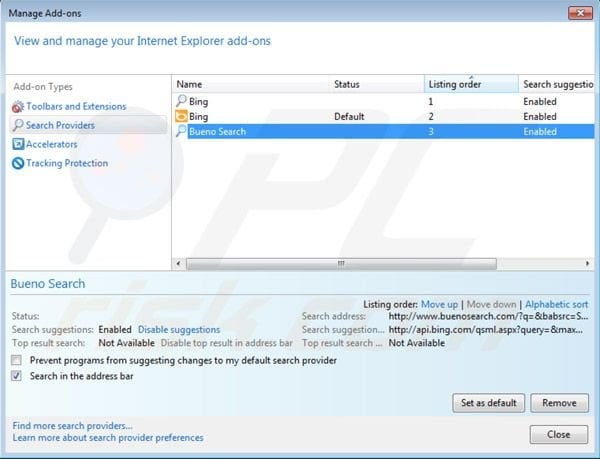The image size is (600, 459).
Task: Uncheck Search in the address bar
Action: click(x=16, y=376)
